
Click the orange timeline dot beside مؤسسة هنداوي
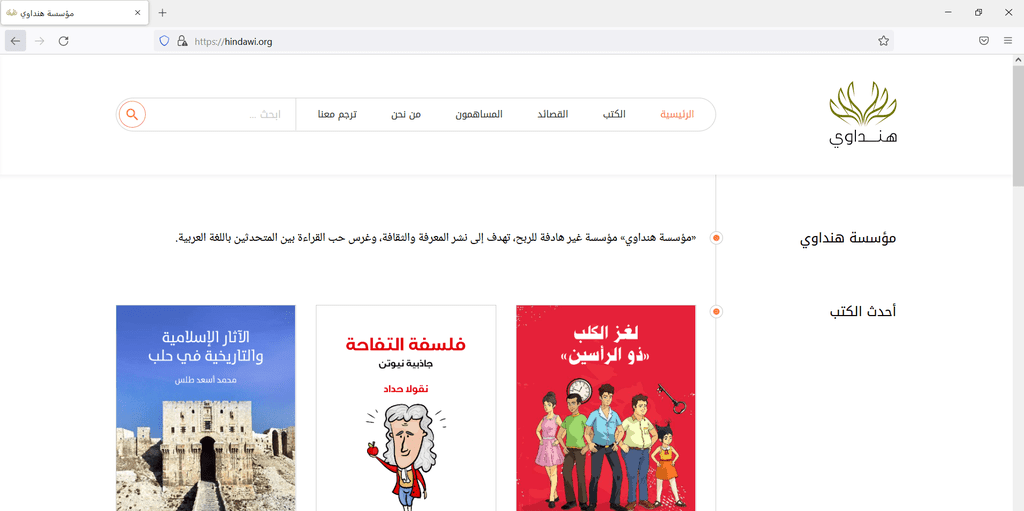(x=716, y=238)
